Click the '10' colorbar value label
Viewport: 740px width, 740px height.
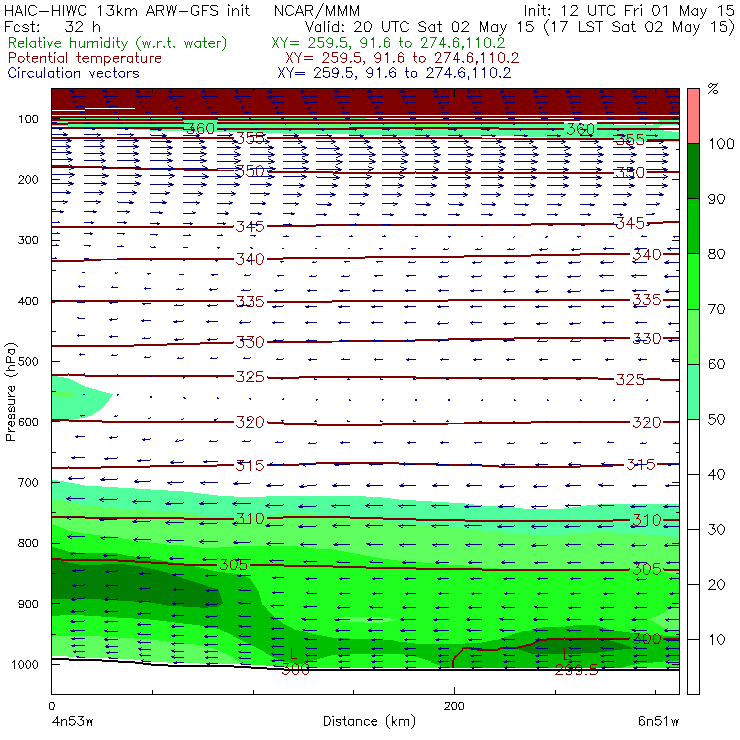[716, 640]
